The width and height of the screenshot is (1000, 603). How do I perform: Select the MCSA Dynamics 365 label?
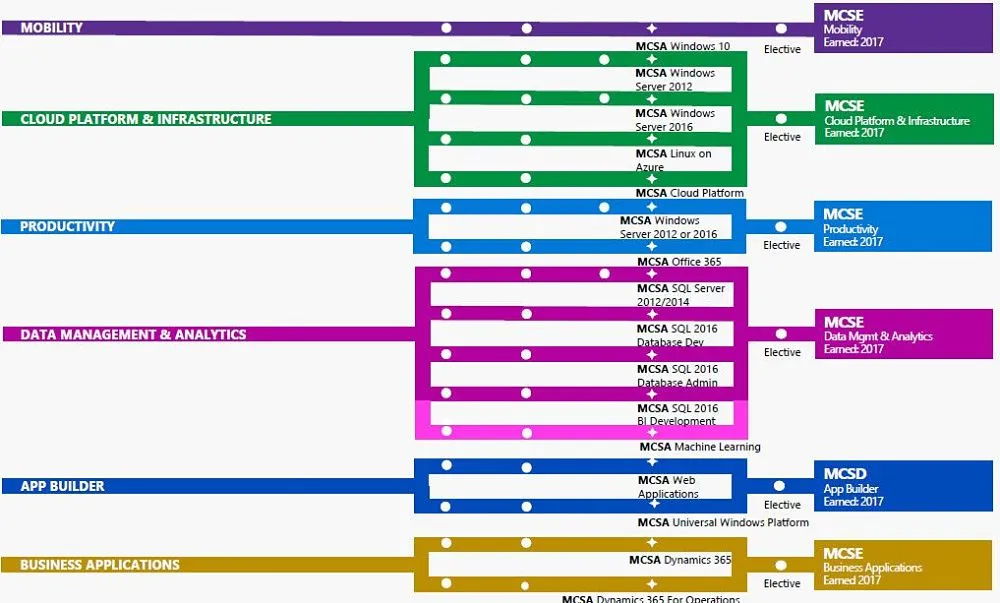coord(680,560)
